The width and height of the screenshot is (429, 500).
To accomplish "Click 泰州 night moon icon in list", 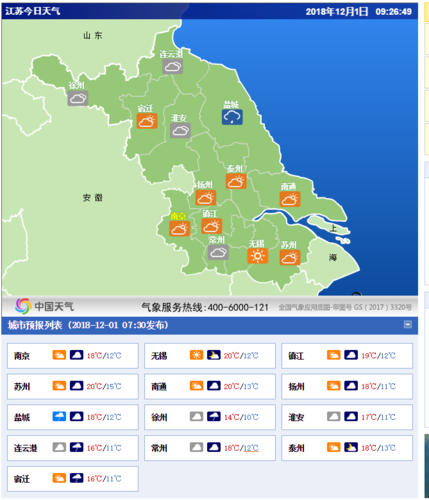I will [351, 447].
